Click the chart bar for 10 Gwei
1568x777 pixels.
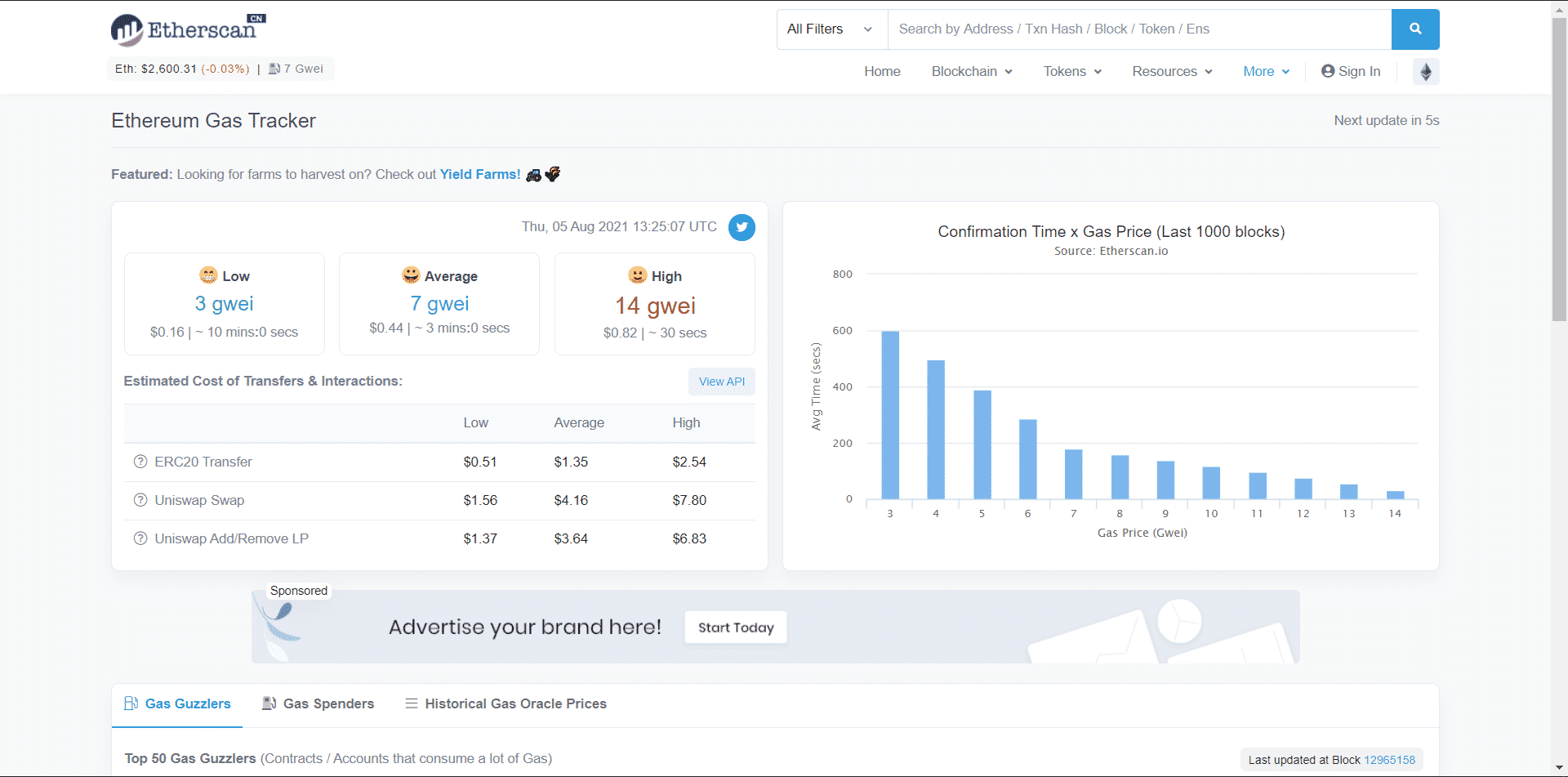pos(1211,483)
